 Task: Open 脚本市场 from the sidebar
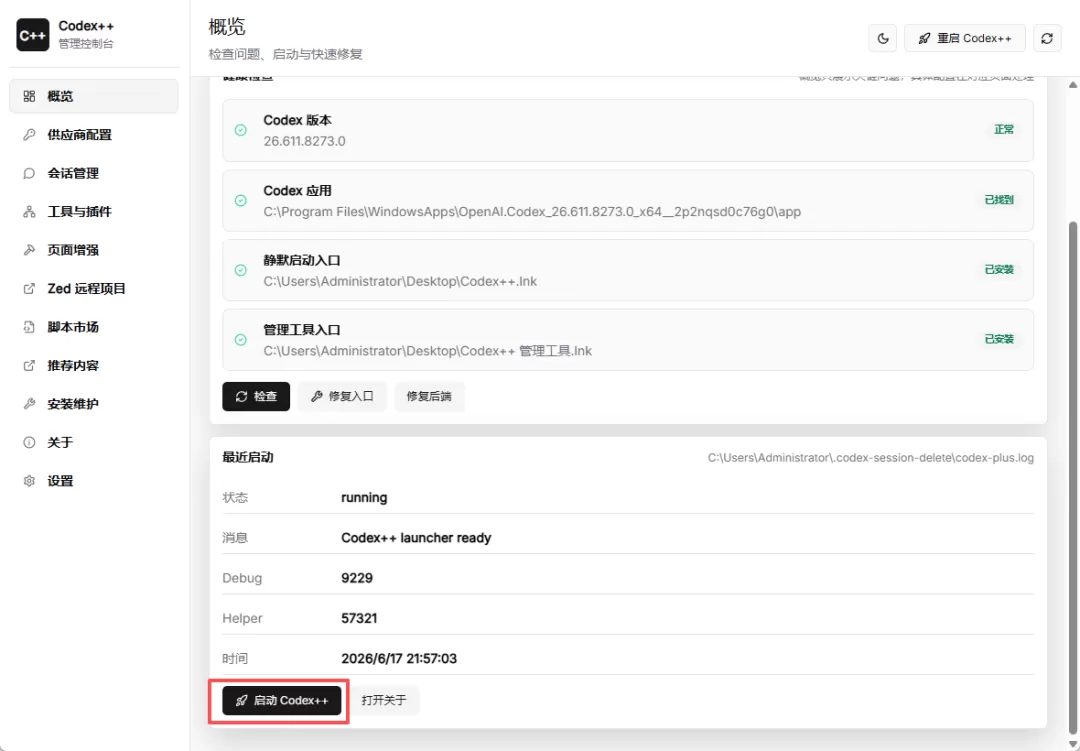coord(94,327)
